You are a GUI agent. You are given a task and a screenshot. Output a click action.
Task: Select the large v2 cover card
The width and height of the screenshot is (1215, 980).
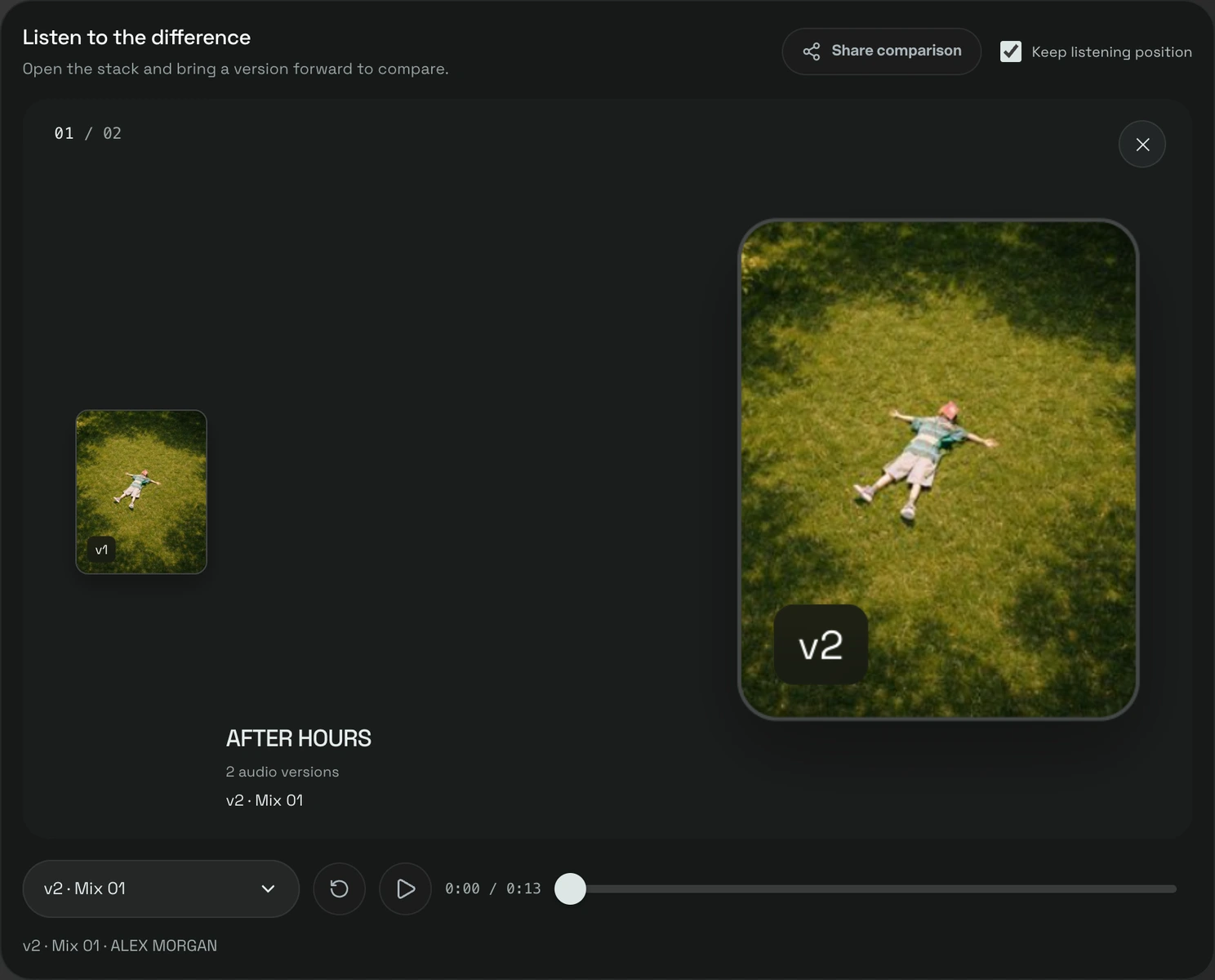pyautogui.click(x=938, y=470)
